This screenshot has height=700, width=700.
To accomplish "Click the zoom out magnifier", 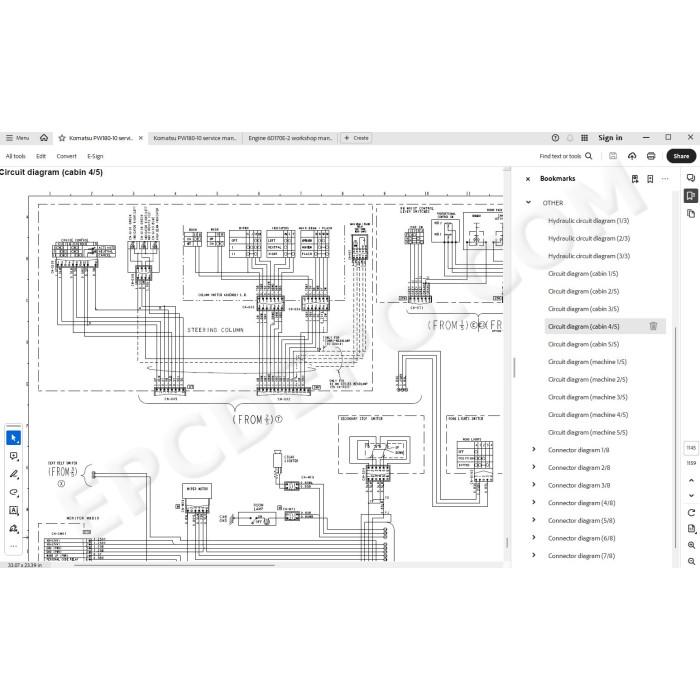I will pyautogui.click(x=691, y=561).
